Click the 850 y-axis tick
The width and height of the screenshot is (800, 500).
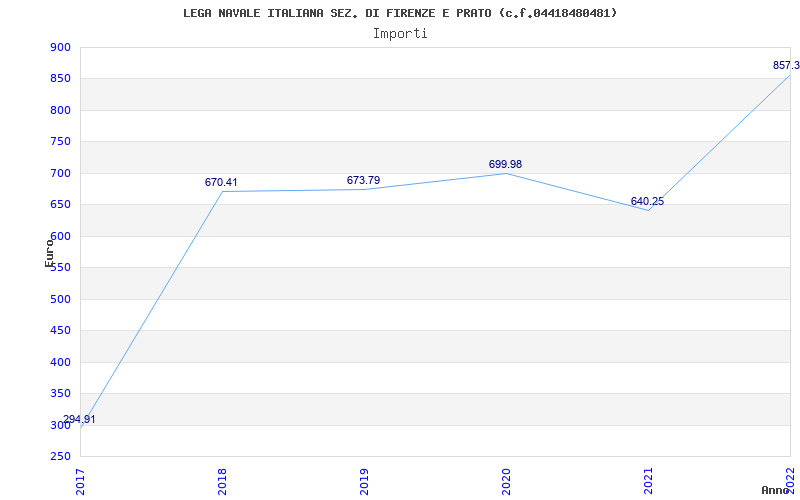click(x=60, y=79)
